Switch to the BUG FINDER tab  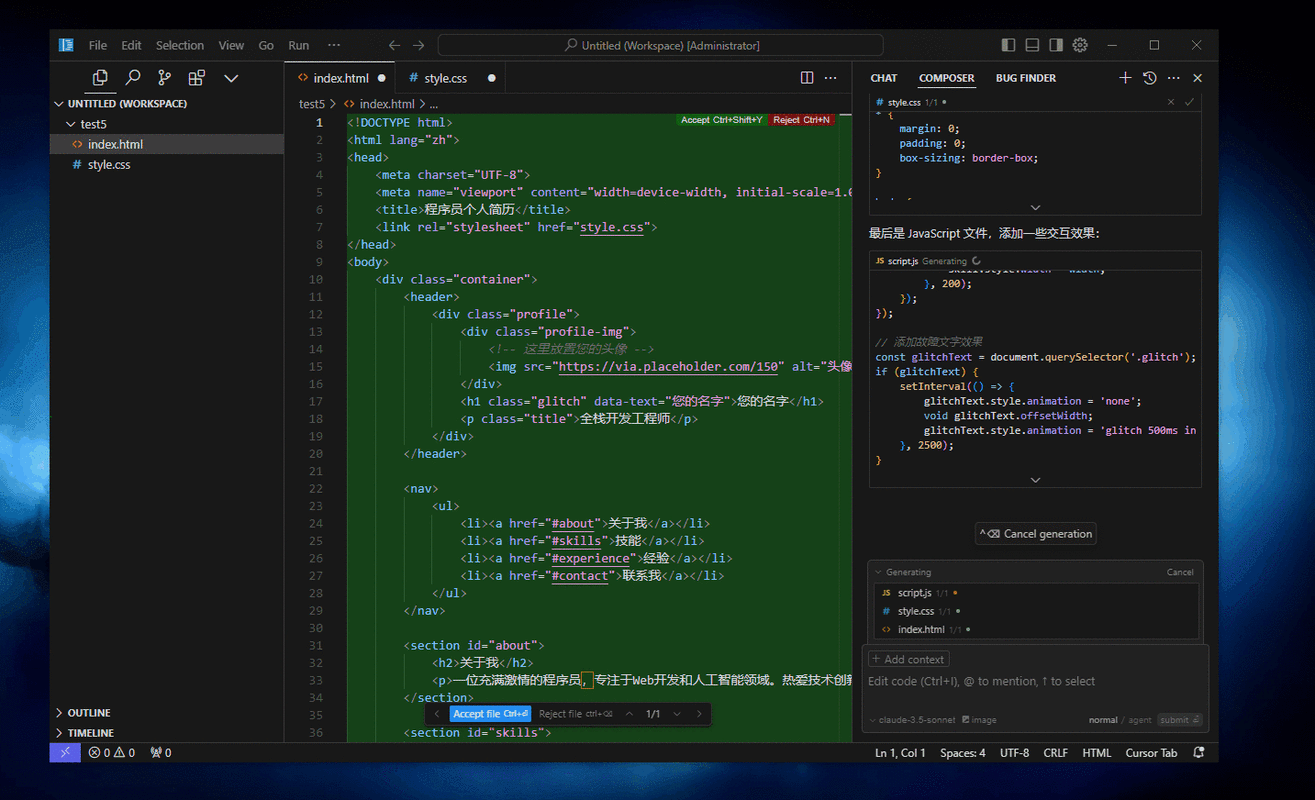(x=1025, y=78)
